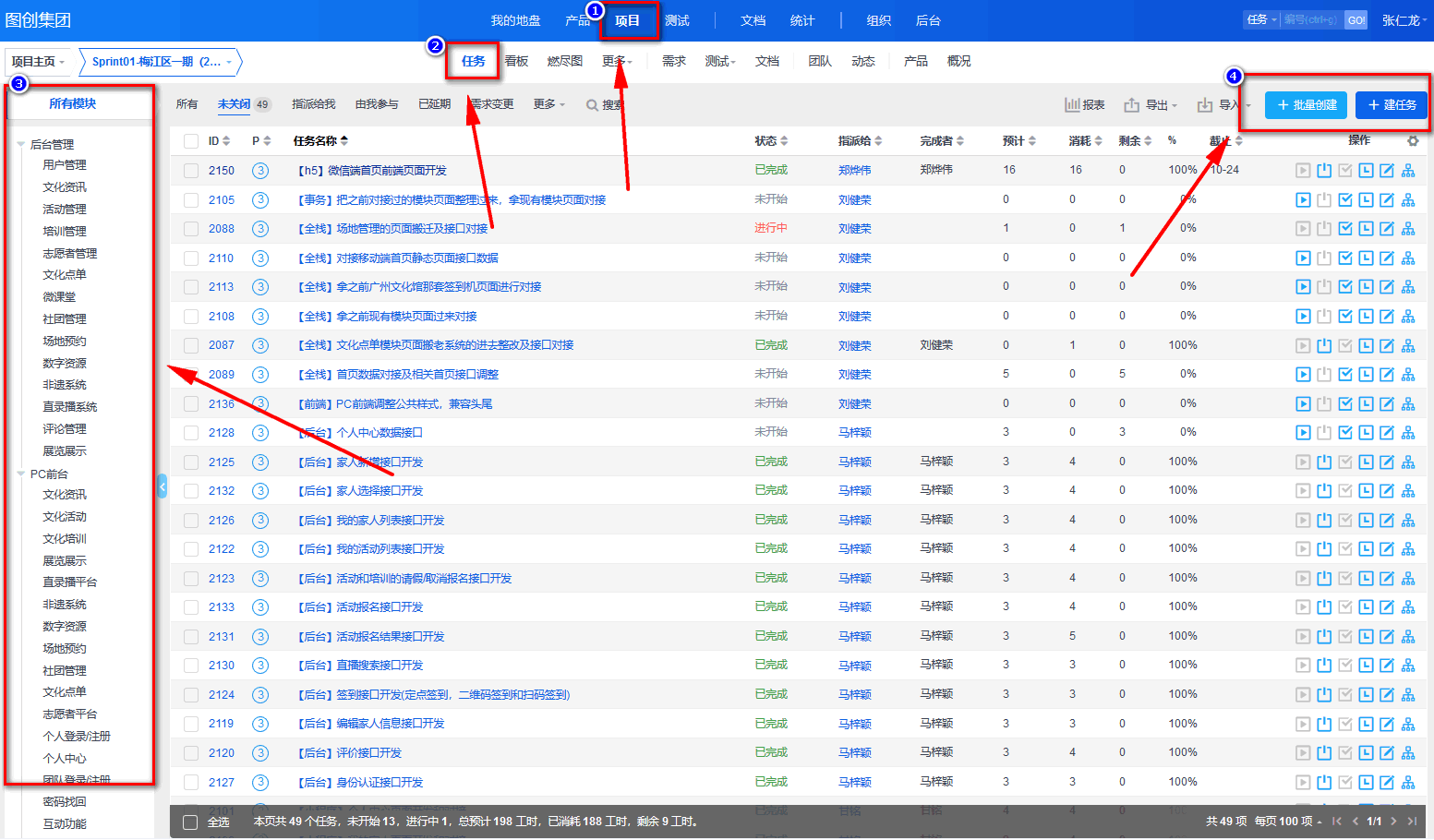
Task: Open the Sprint01-梅江区一期 project dropdown
Action: pyautogui.click(x=161, y=62)
